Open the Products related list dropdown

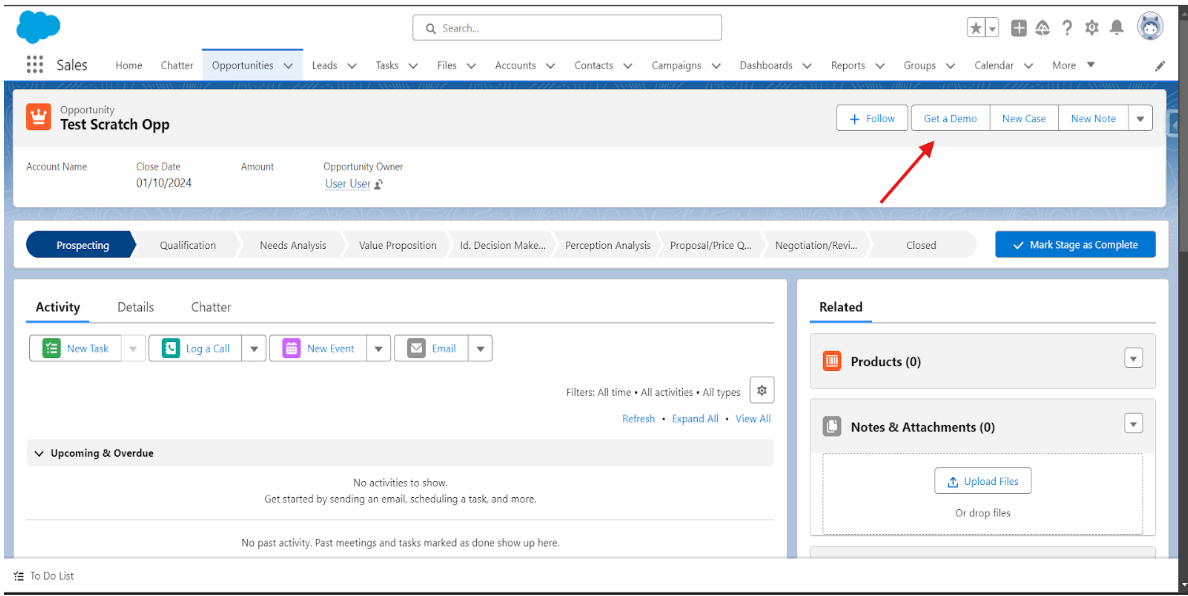tap(1133, 359)
